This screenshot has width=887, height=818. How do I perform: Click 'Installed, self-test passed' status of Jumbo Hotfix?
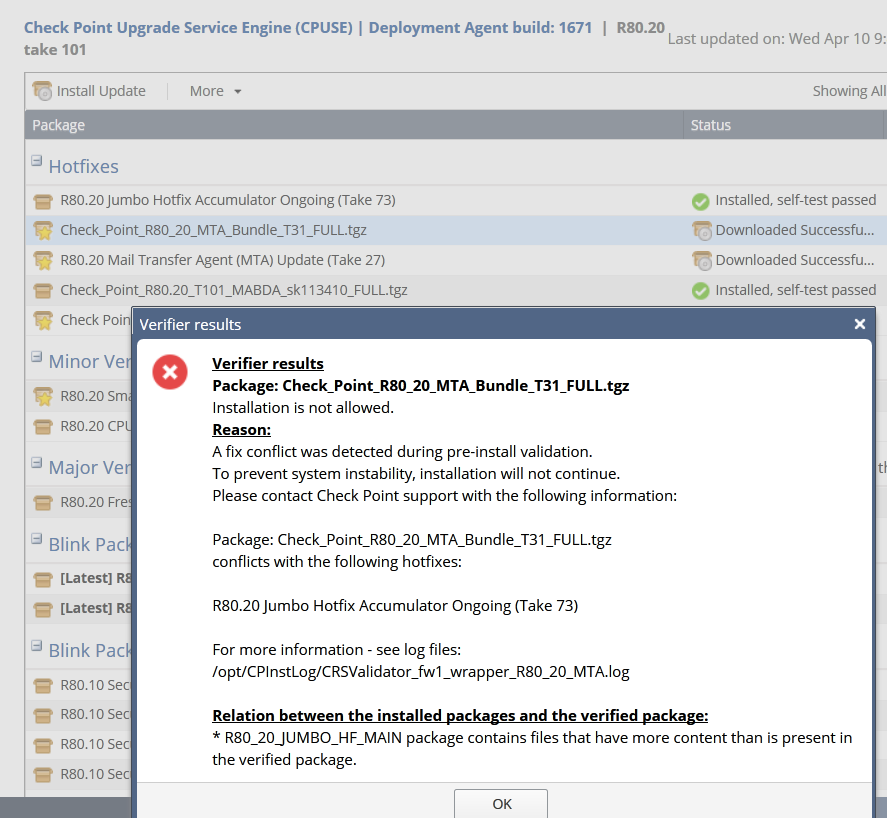click(x=795, y=200)
